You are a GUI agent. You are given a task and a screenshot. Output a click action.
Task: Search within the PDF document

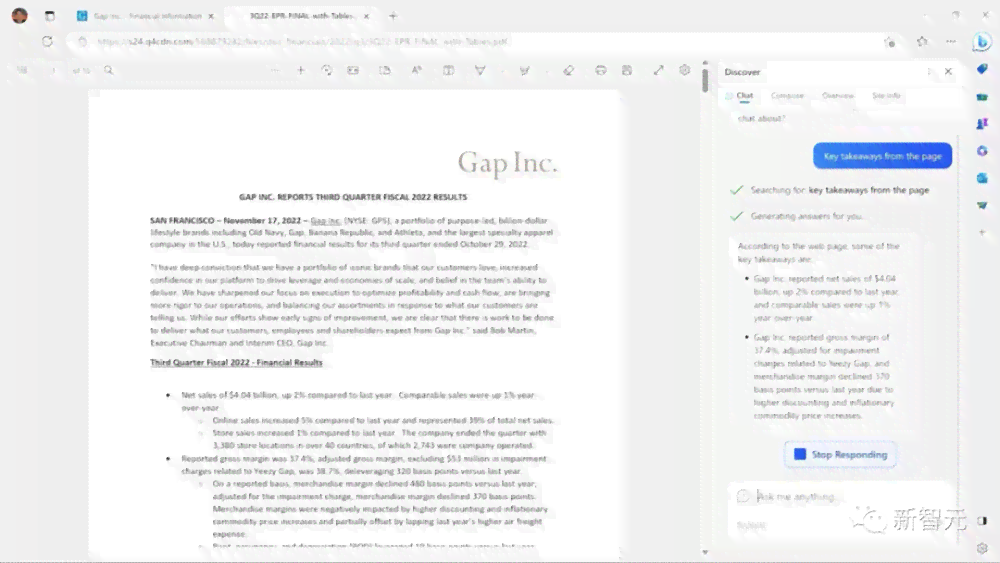pyautogui.click(x=108, y=70)
